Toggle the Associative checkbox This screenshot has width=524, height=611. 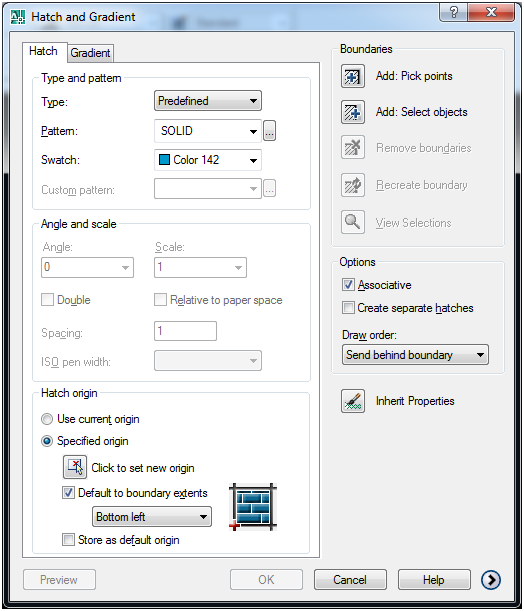coord(348,285)
